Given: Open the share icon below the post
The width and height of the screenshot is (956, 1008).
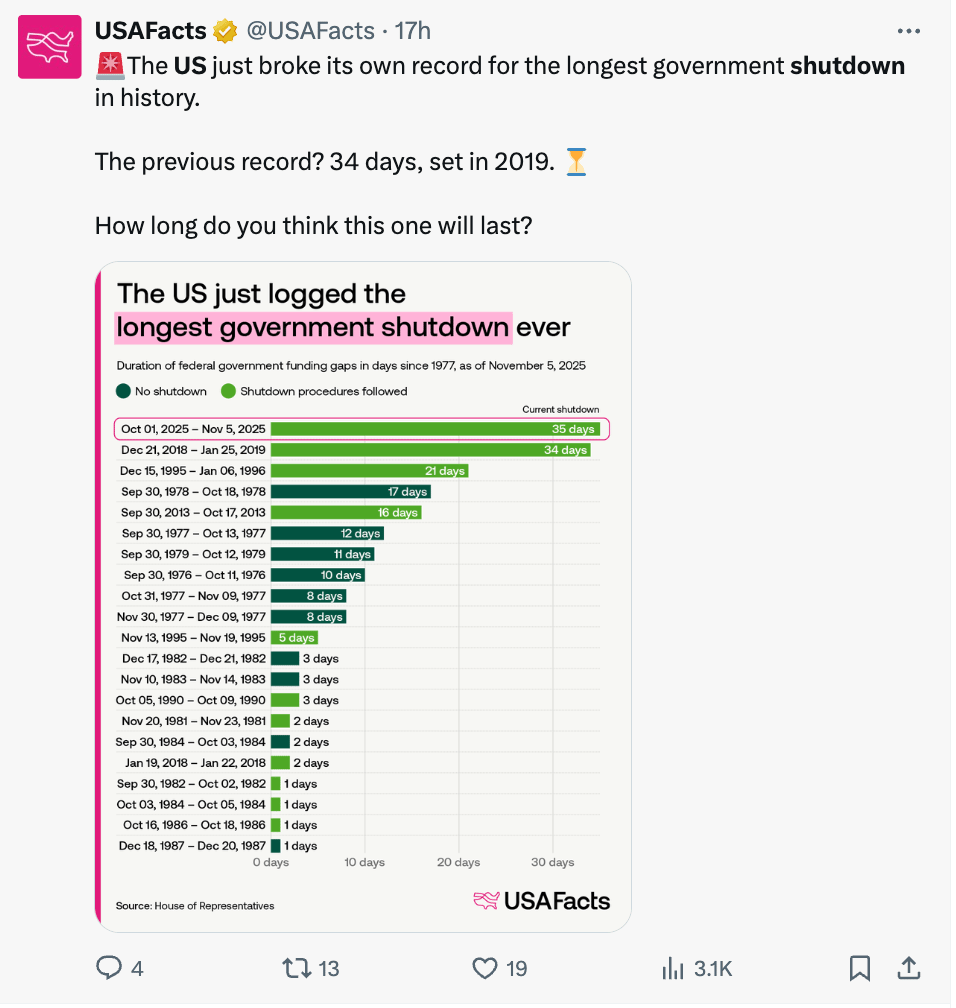Looking at the screenshot, I should tap(909, 968).
